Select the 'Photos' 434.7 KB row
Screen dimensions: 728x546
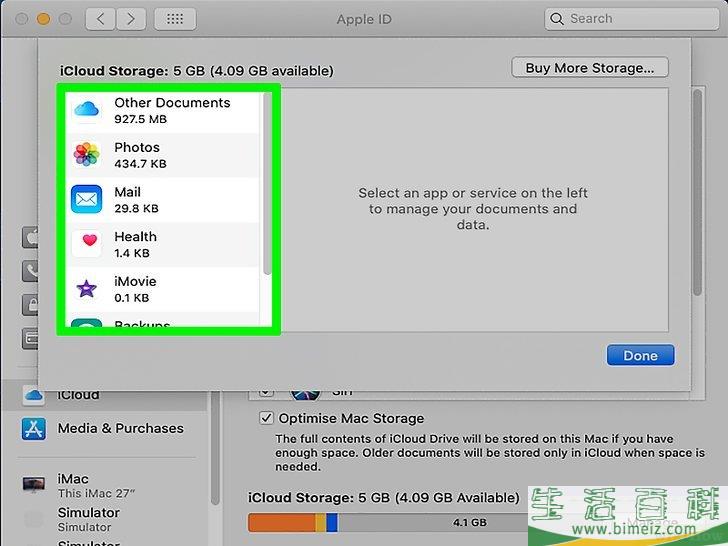point(162,155)
